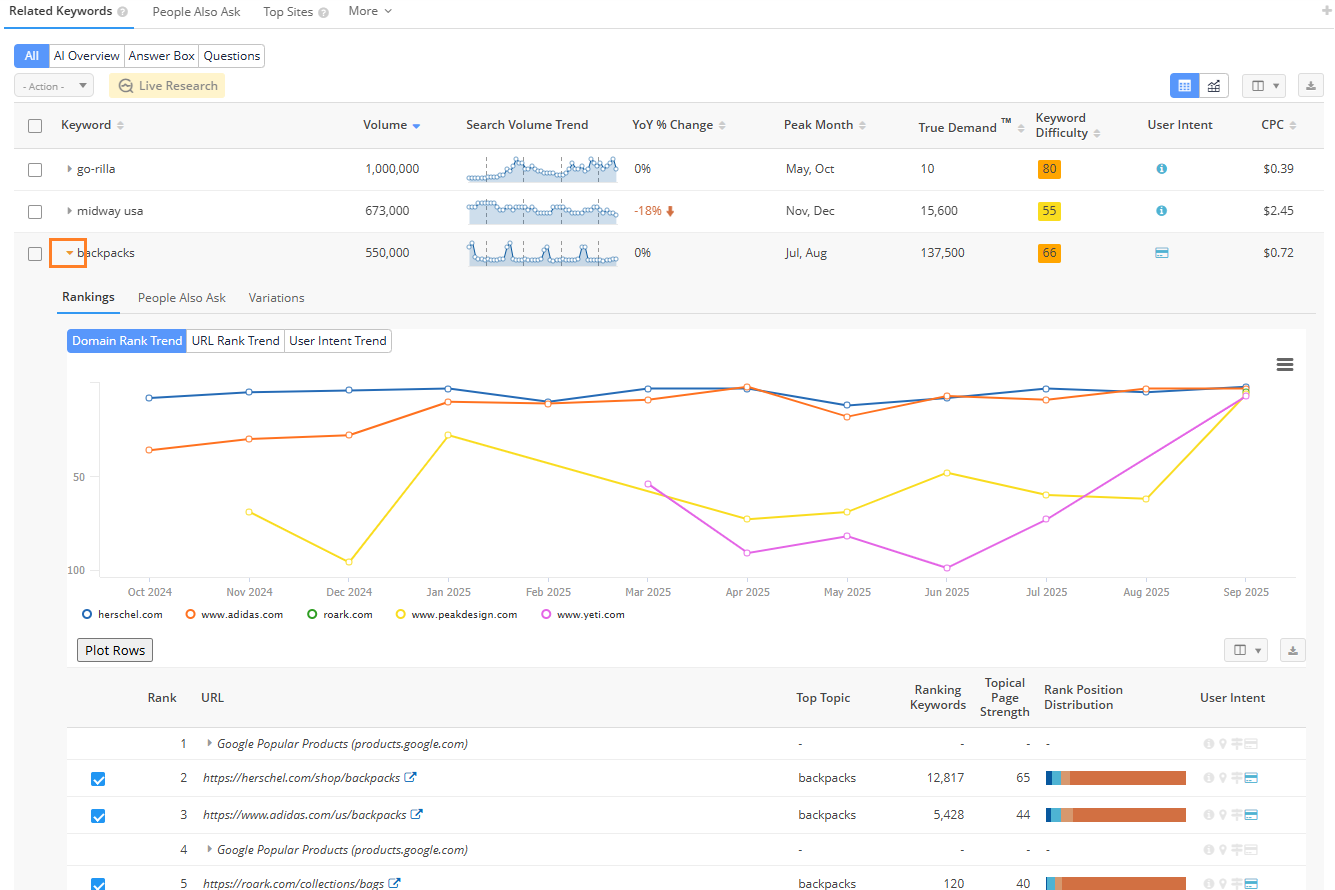
Task: Open herschel.com URL external link icon
Action: [410, 778]
